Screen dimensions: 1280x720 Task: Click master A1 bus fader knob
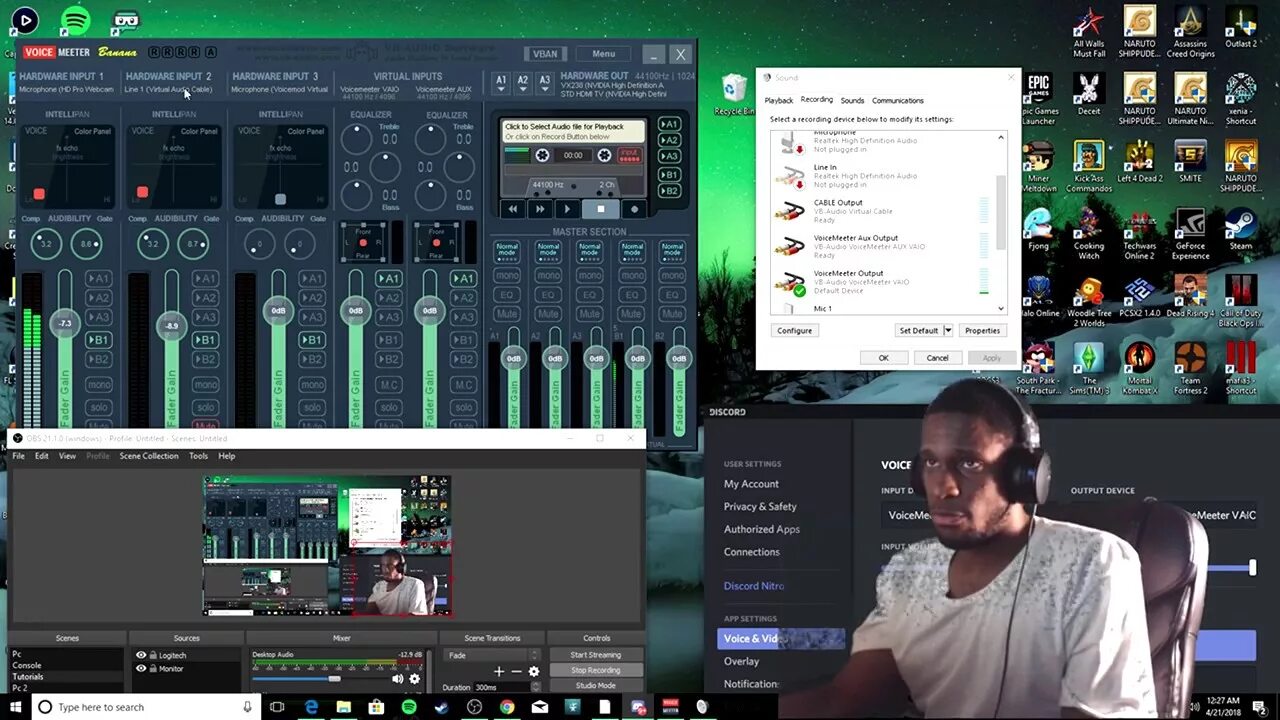513,358
